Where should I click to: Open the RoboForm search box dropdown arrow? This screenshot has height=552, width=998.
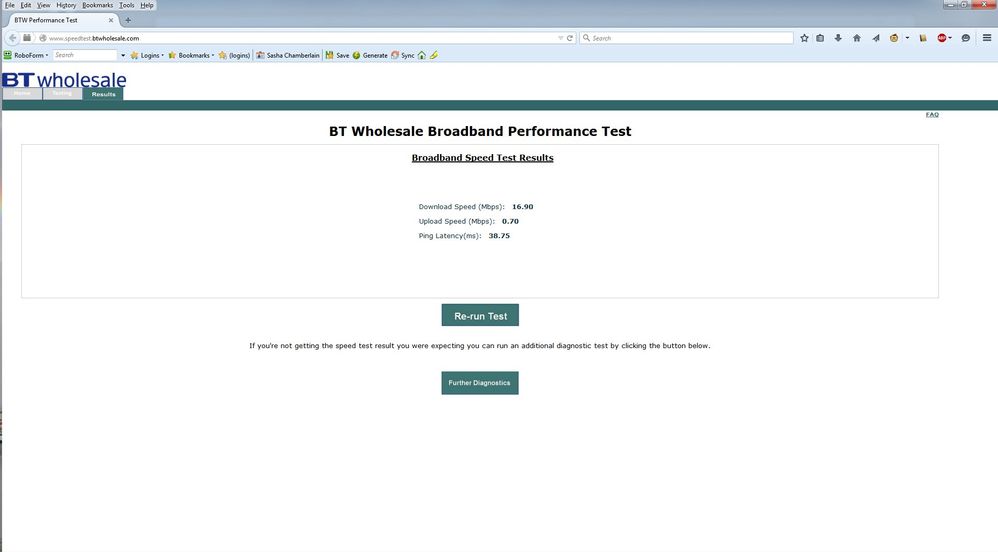tap(123, 55)
